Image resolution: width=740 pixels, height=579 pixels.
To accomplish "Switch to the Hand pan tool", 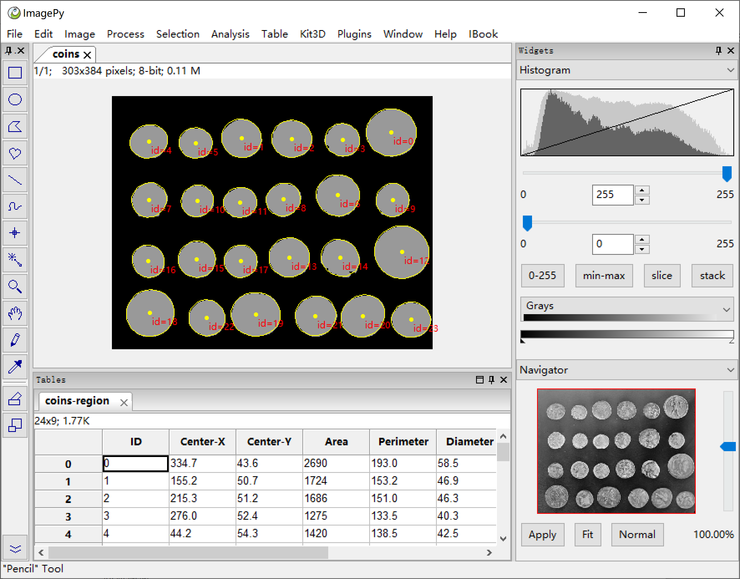I will point(15,314).
